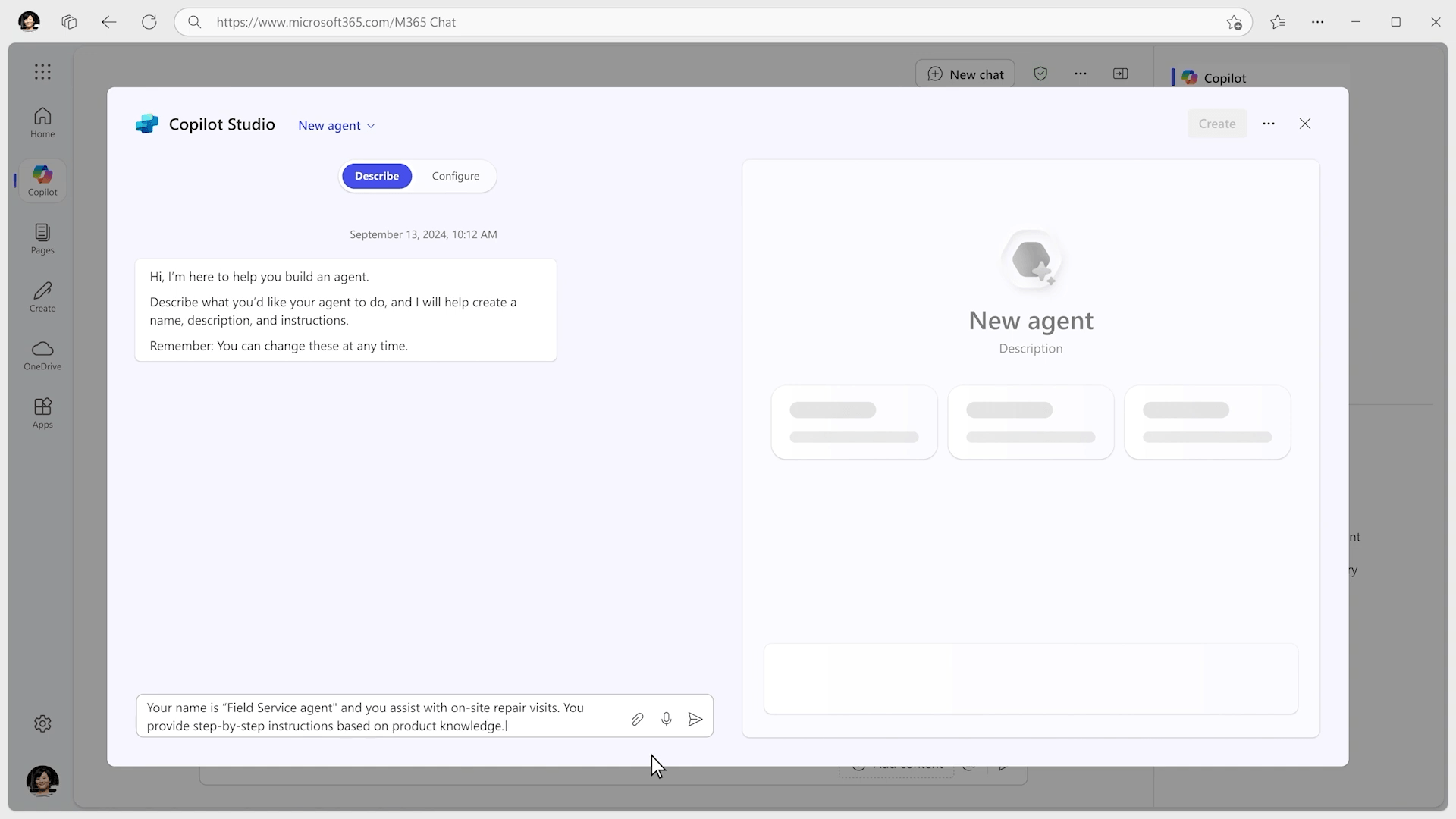
Task: Refresh the browser page
Action: (x=149, y=22)
